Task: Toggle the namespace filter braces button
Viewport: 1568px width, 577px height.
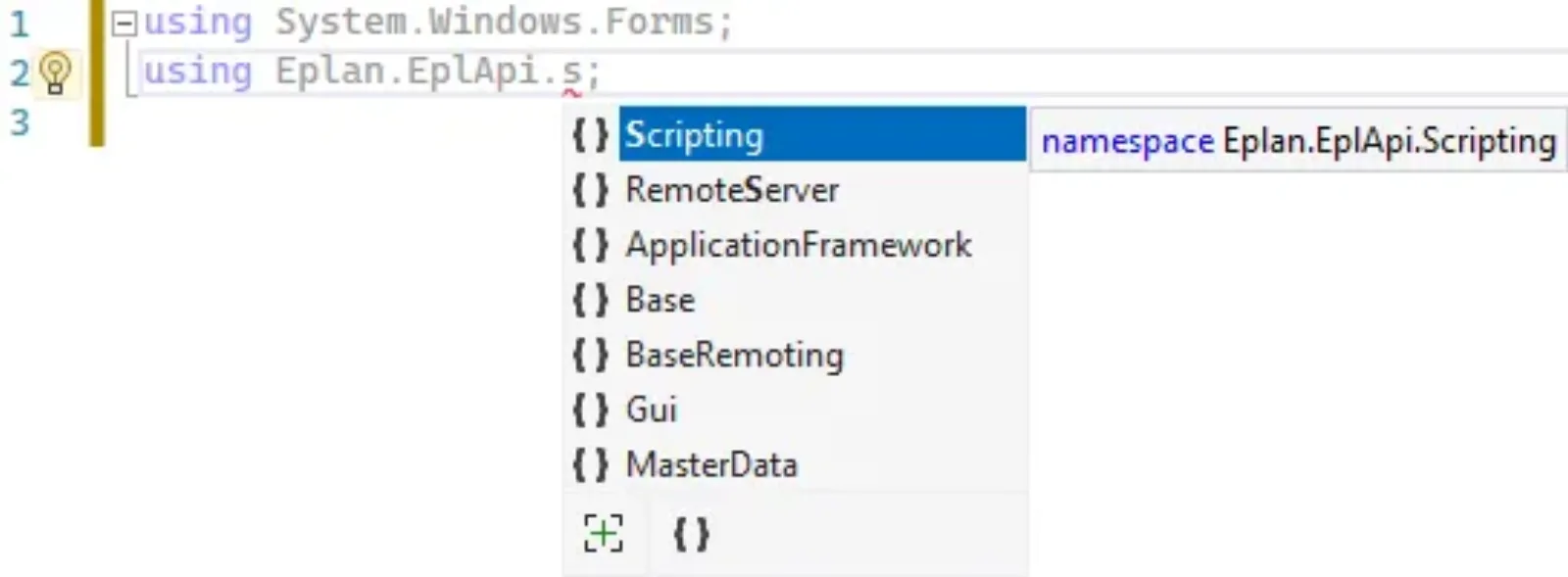Action: click(691, 534)
